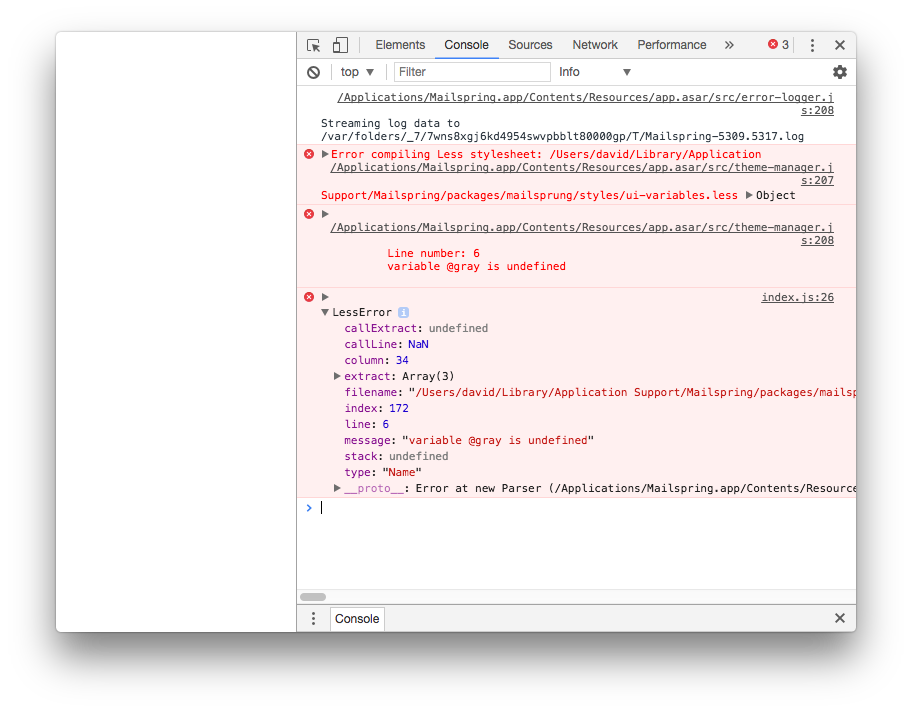Expand the Object beside ui-variables.less
Image resolution: width=912 pixels, height=712 pixels.
pyautogui.click(x=749, y=195)
